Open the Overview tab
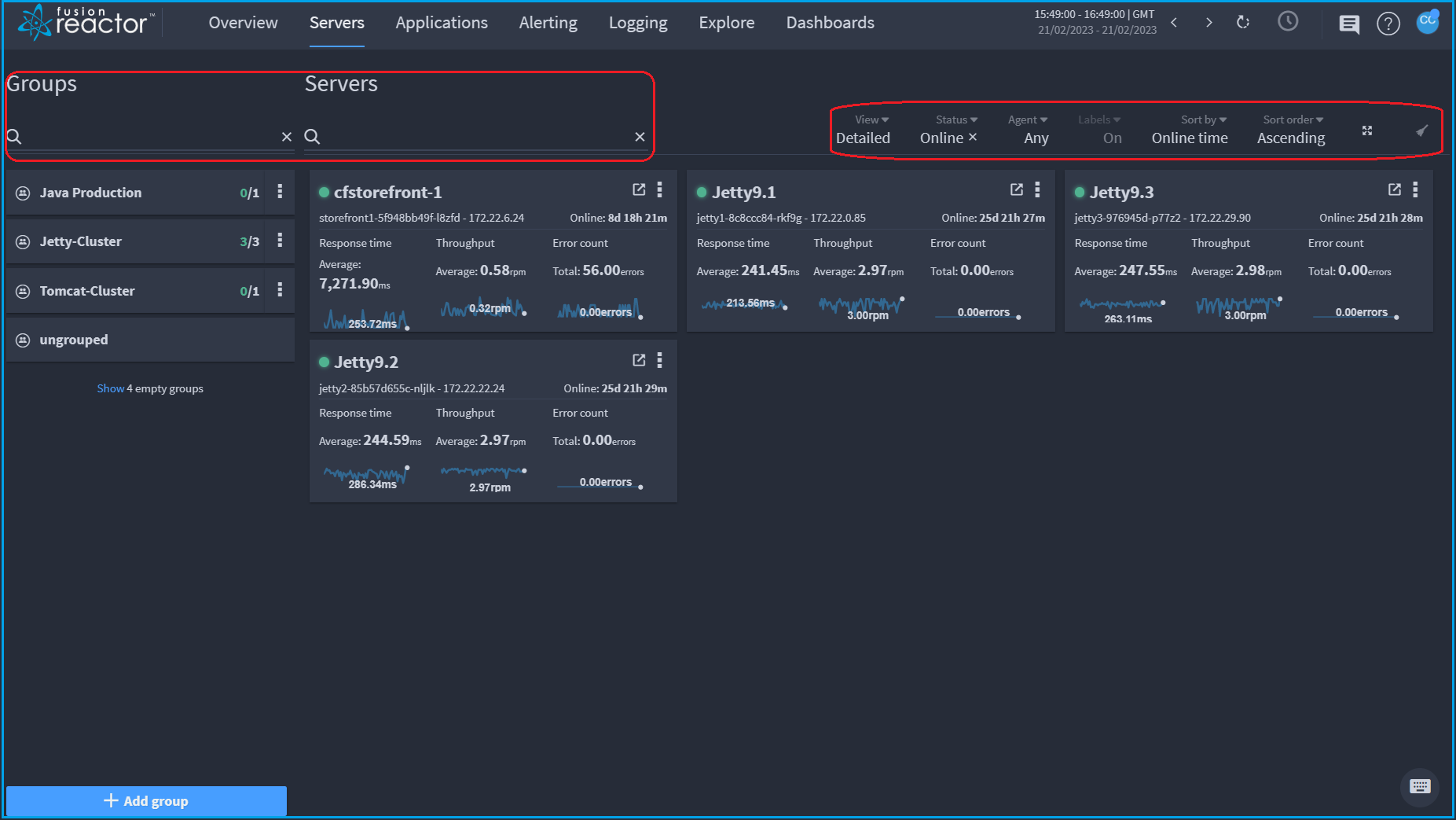Screen dimensions: 1456x820 [x=243, y=23]
